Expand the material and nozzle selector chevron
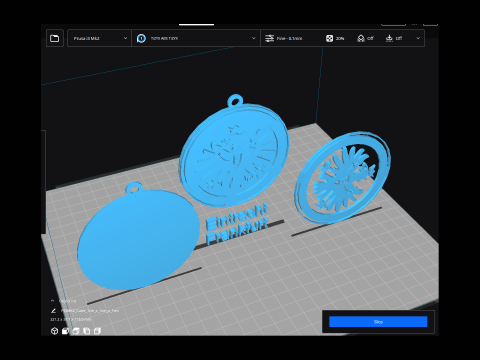This screenshot has width=480, height=360. (x=253, y=38)
